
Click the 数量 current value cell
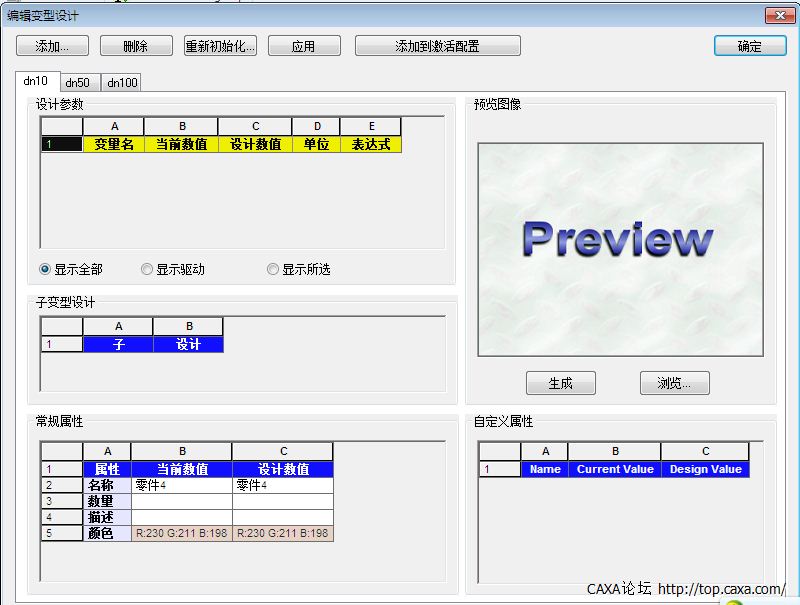pos(181,501)
